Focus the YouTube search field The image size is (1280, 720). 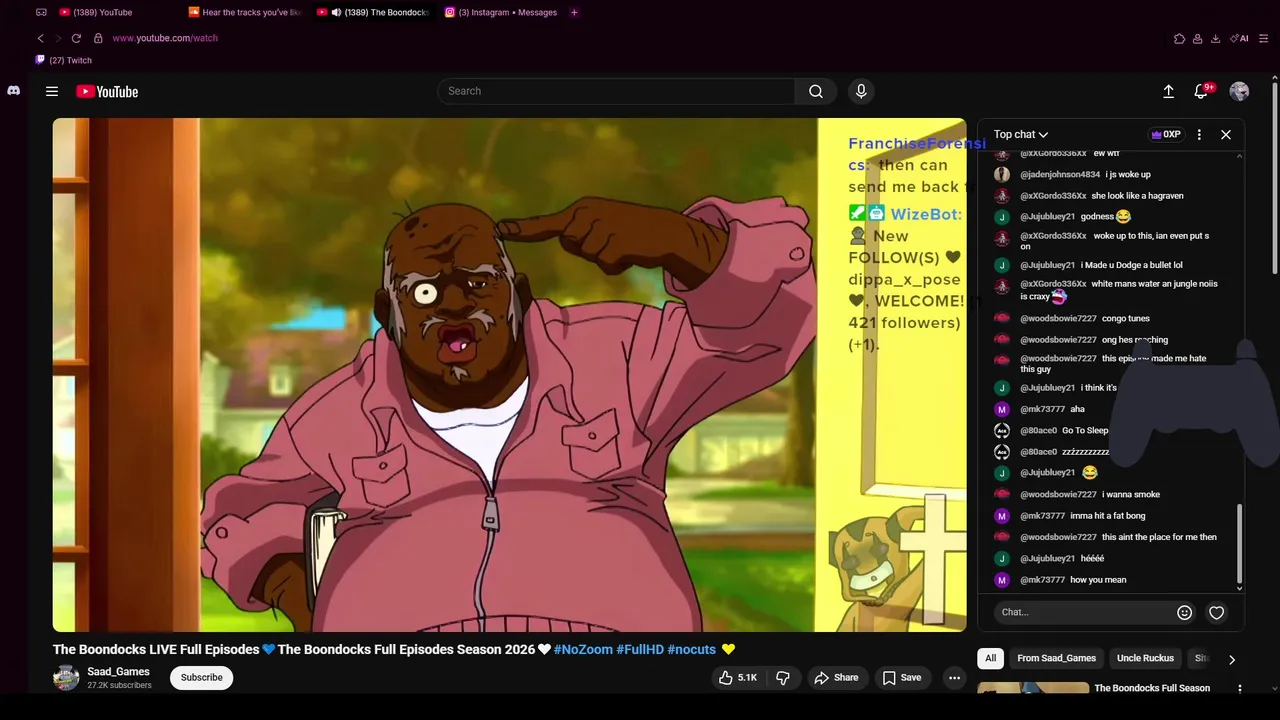(x=616, y=91)
